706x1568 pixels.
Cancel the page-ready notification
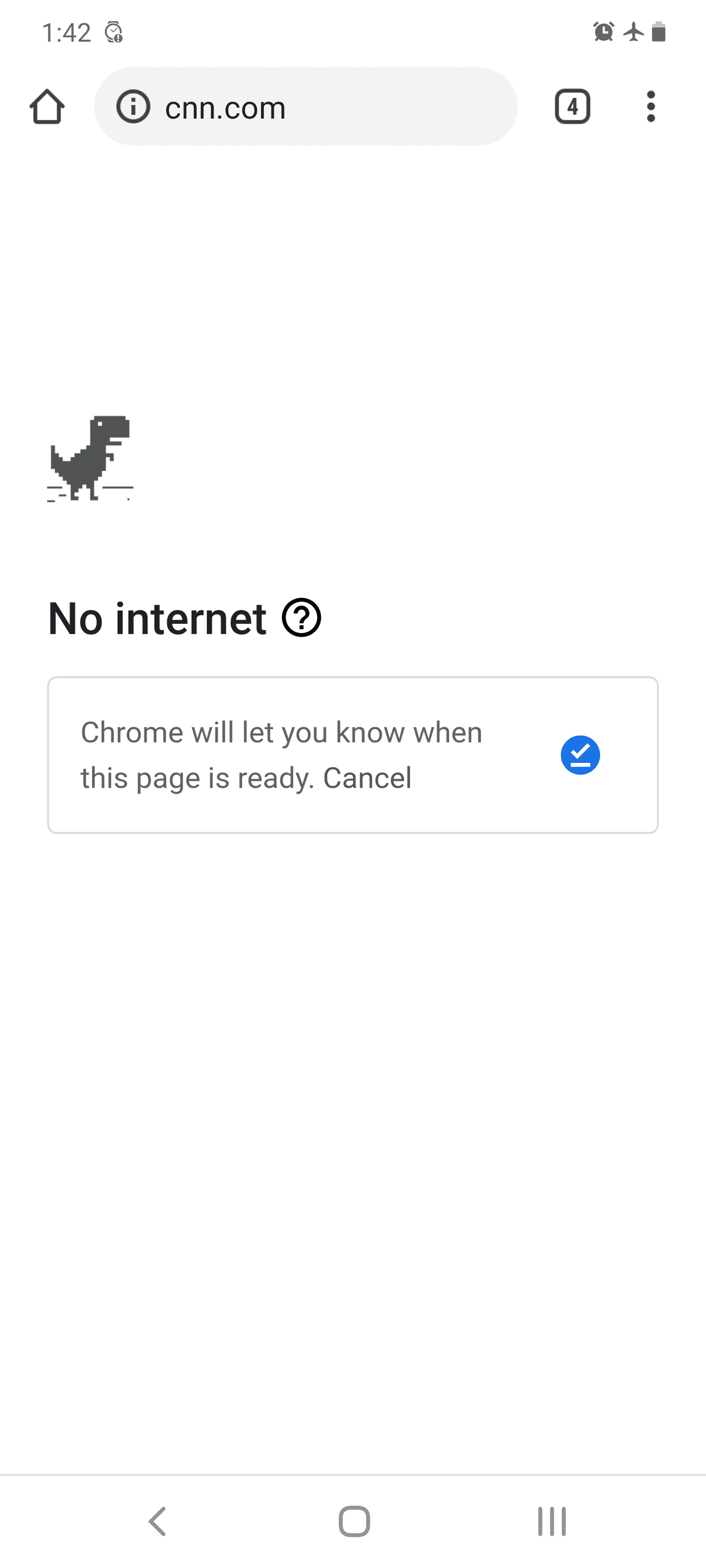(x=367, y=778)
